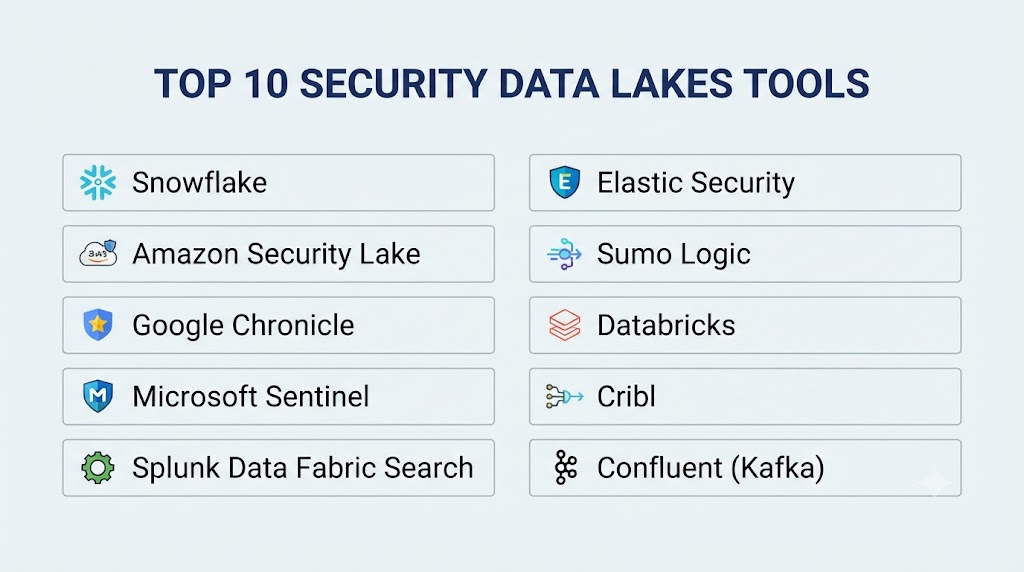Choose the Google Chronicle label

coord(243,325)
